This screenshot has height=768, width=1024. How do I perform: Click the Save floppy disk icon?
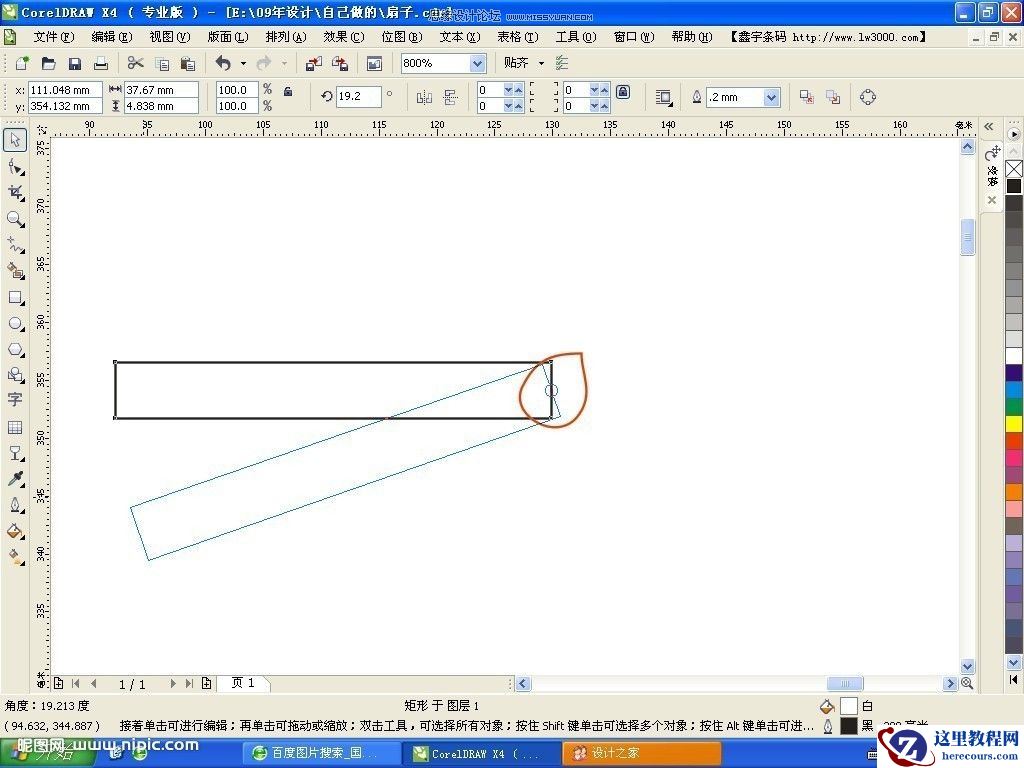point(75,64)
